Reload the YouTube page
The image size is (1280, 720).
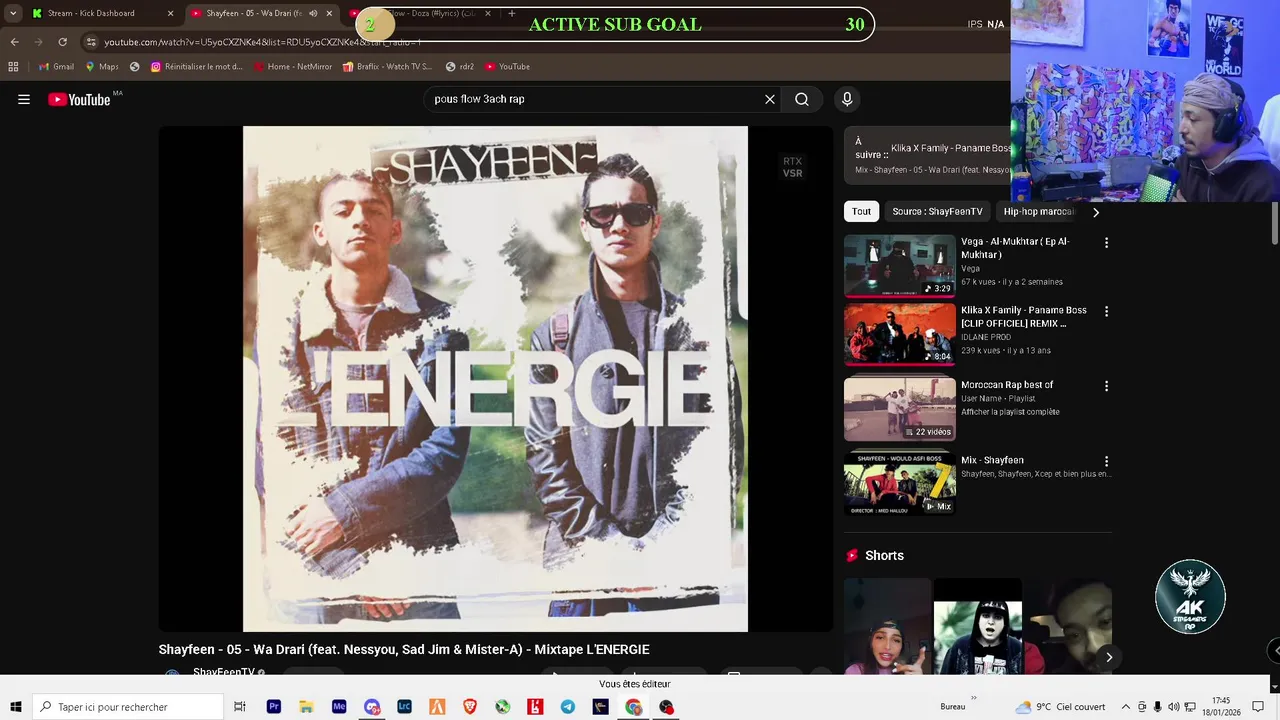62,42
